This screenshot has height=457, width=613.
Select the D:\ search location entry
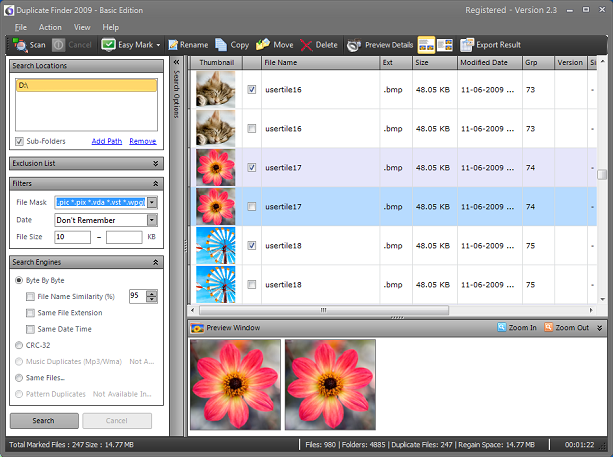86,85
